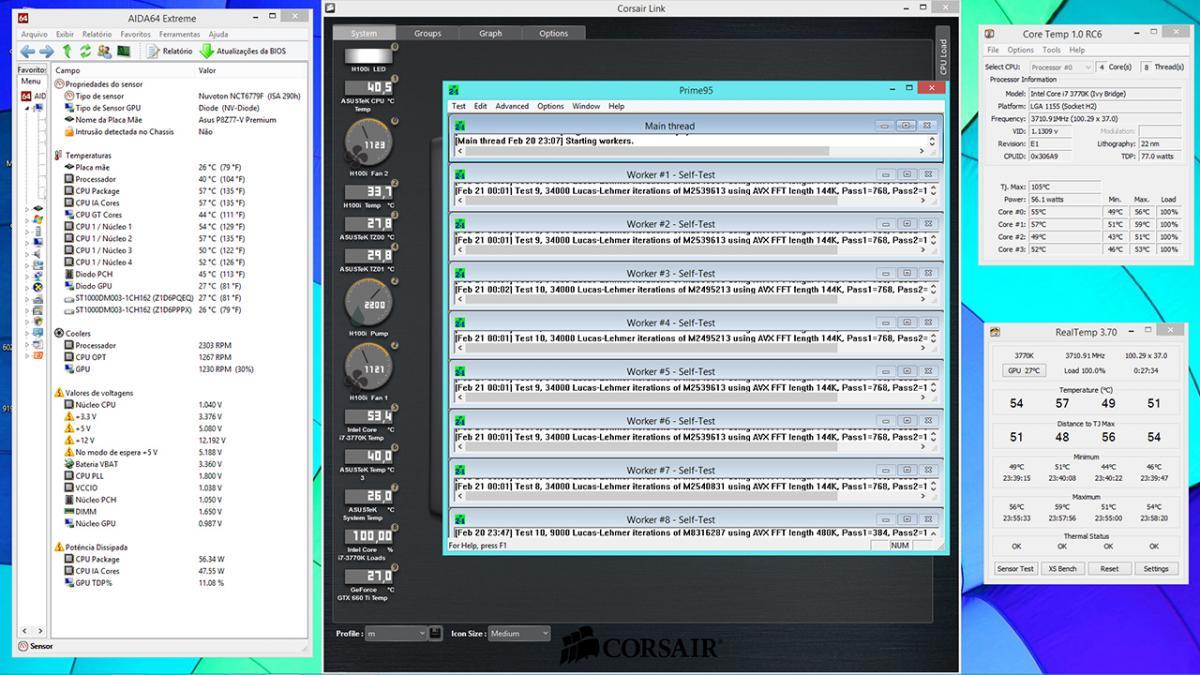Image resolution: width=1200 pixels, height=675 pixels.
Task: Open Prime95 Options menu
Action: pyautogui.click(x=550, y=106)
